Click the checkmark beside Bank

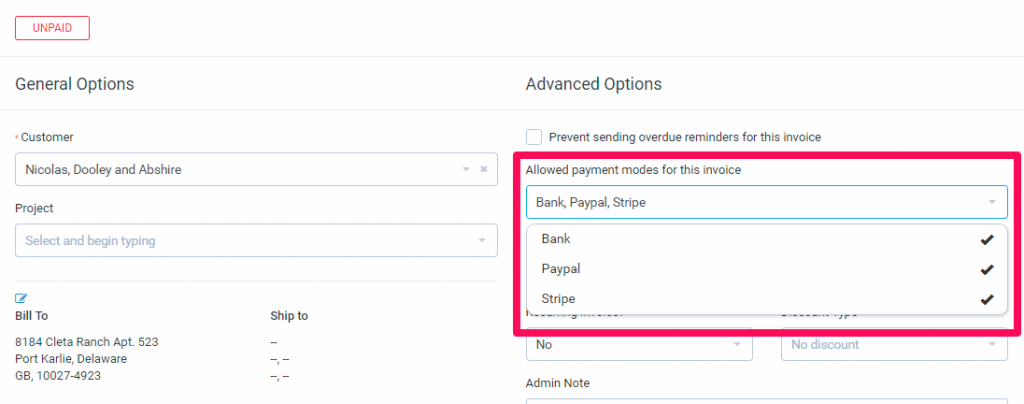pos(987,240)
